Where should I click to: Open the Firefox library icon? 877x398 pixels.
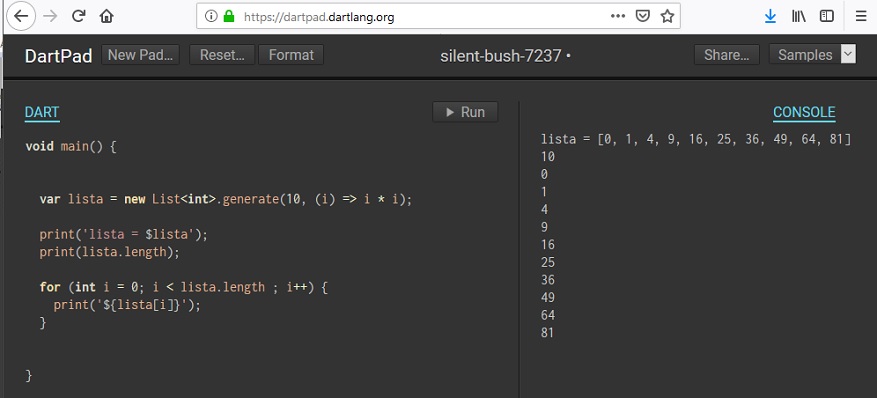point(799,16)
